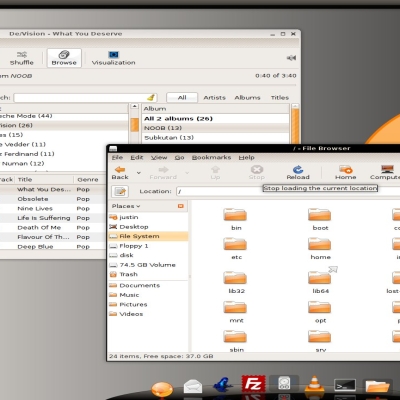Select Subkutan (13) album row
This screenshot has width=400, height=400.
[216, 137]
